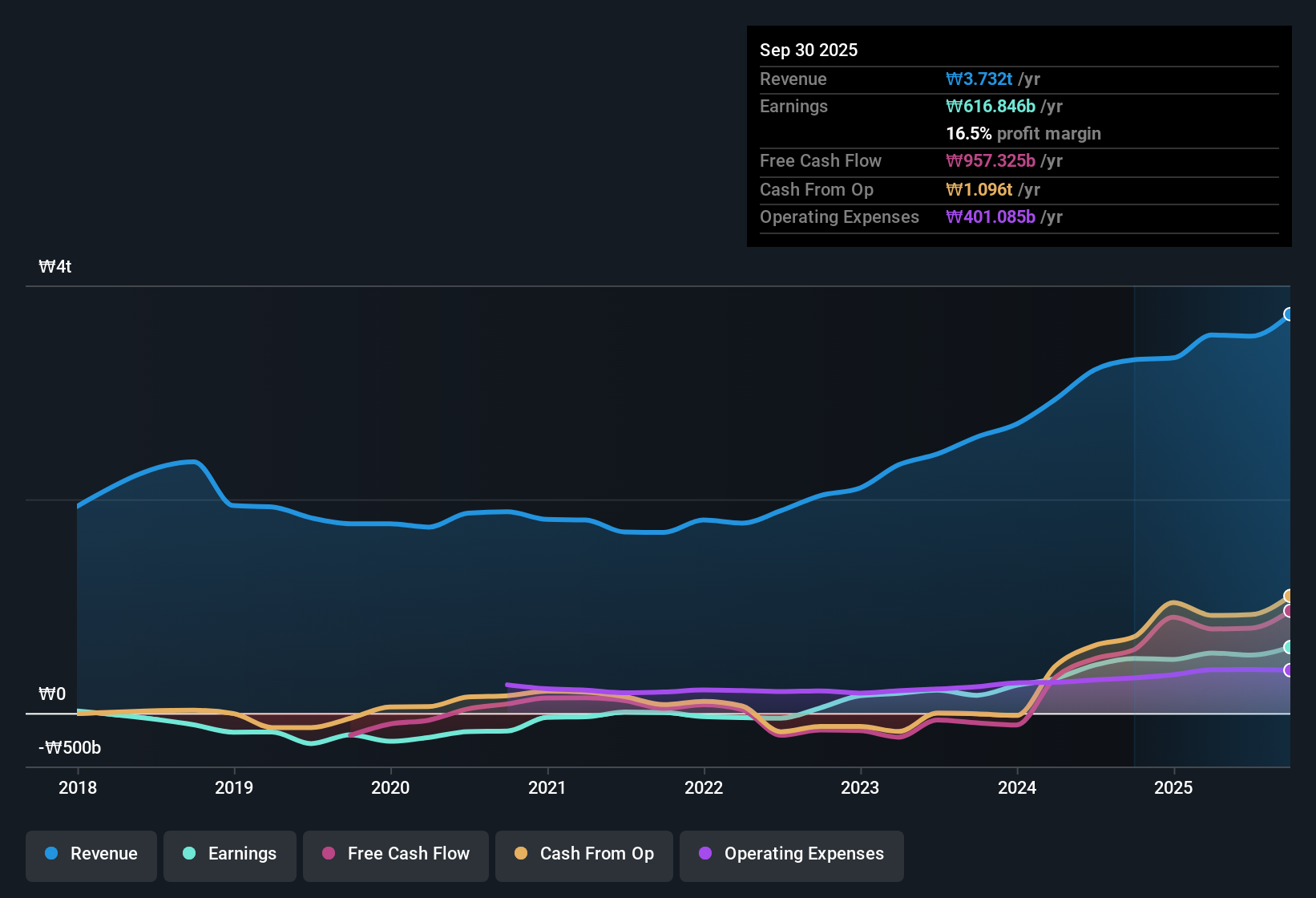This screenshot has height=898, width=1316.
Task: Click the blue Revenue legend dot
Action: [50, 854]
